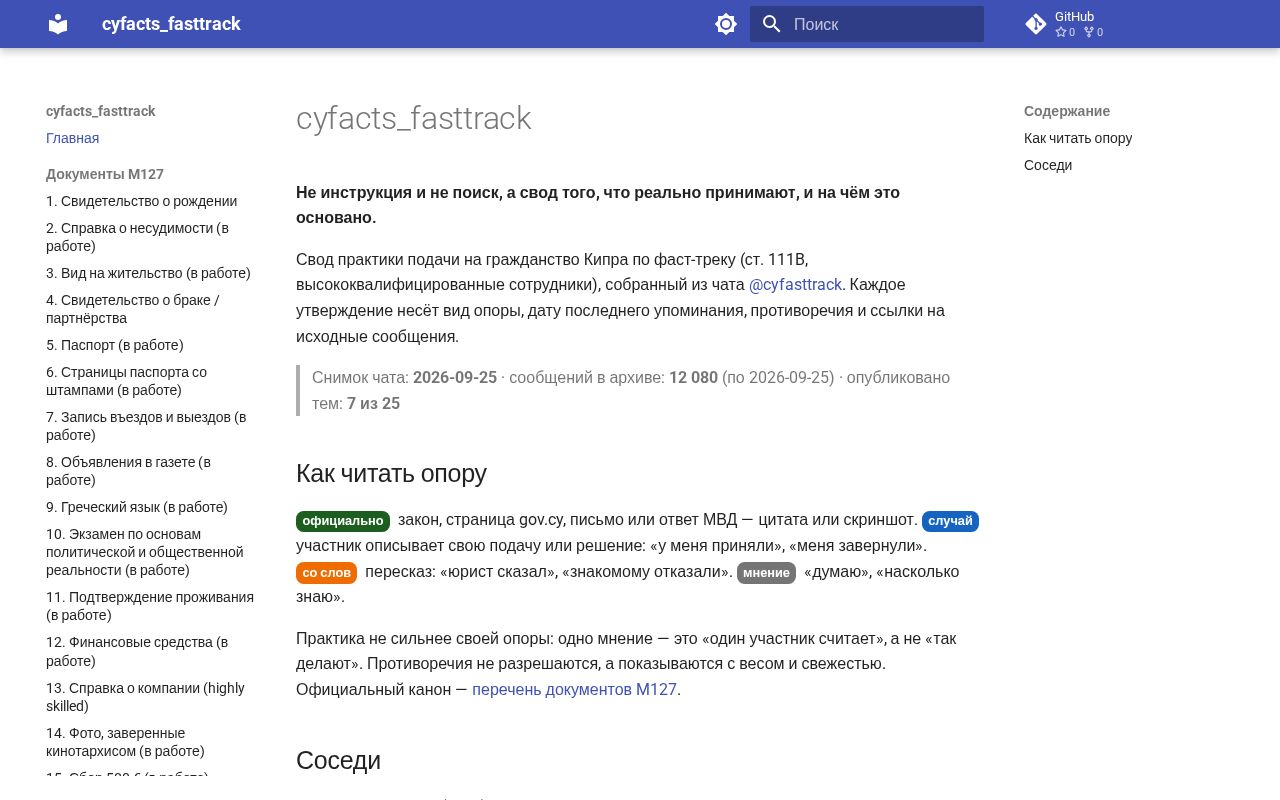
Task: Click the search magnifier icon
Action: [771, 24]
